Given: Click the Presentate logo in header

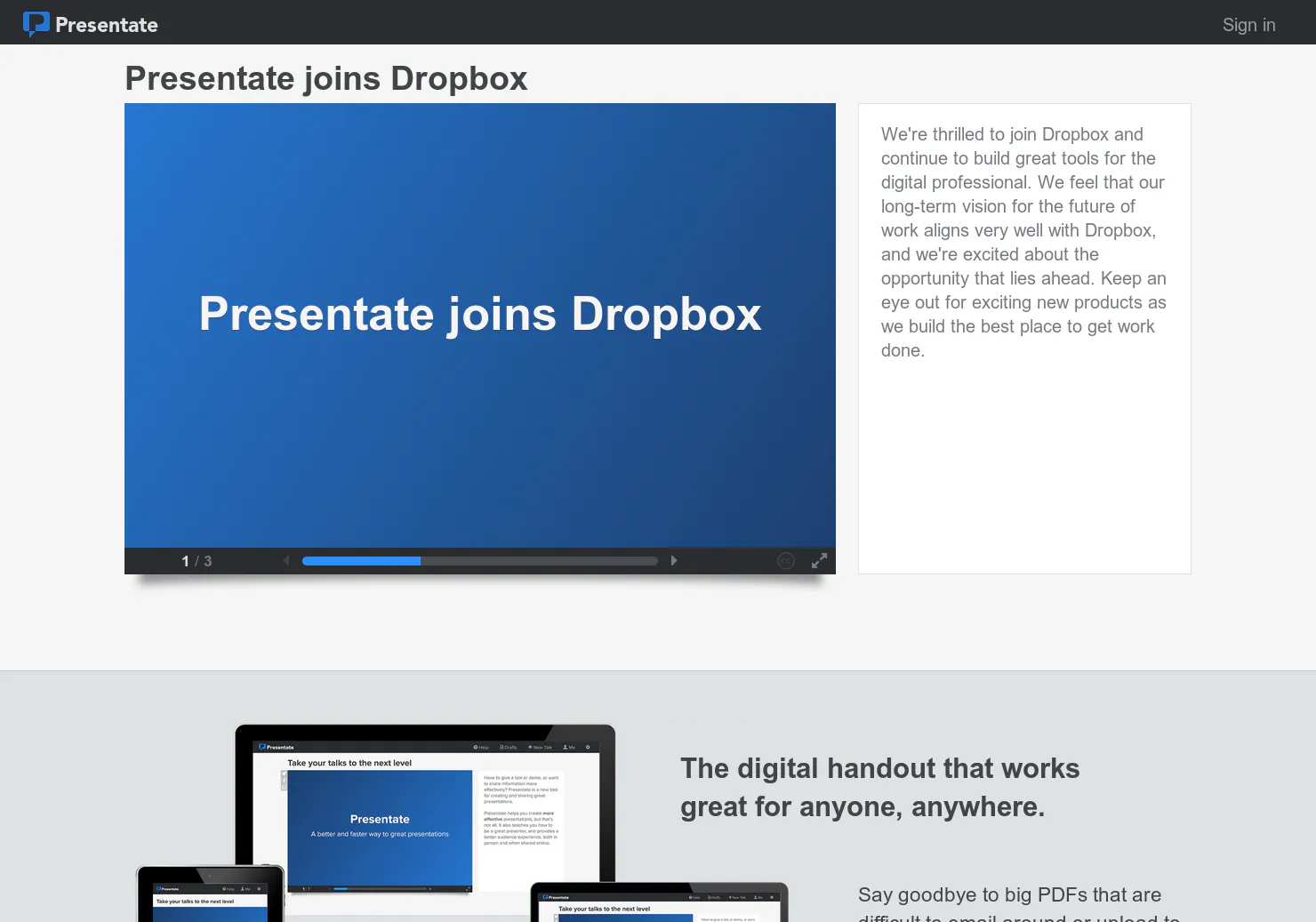Looking at the screenshot, I should 91,24.
